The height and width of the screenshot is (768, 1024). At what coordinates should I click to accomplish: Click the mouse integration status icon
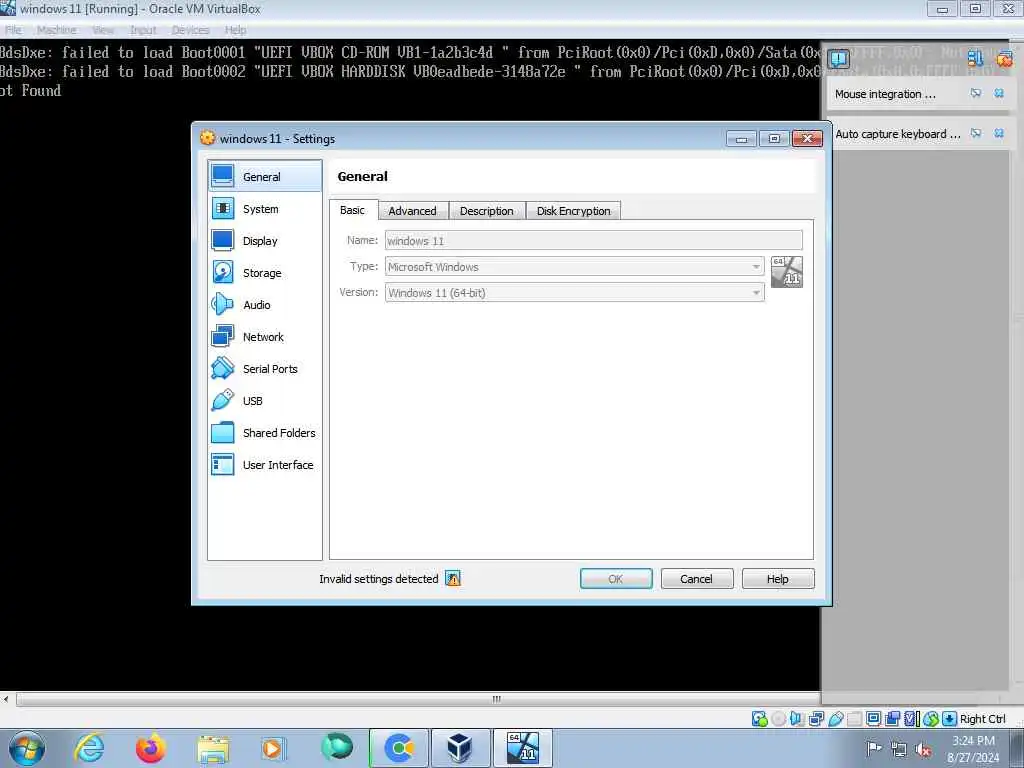tap(931, 719)
